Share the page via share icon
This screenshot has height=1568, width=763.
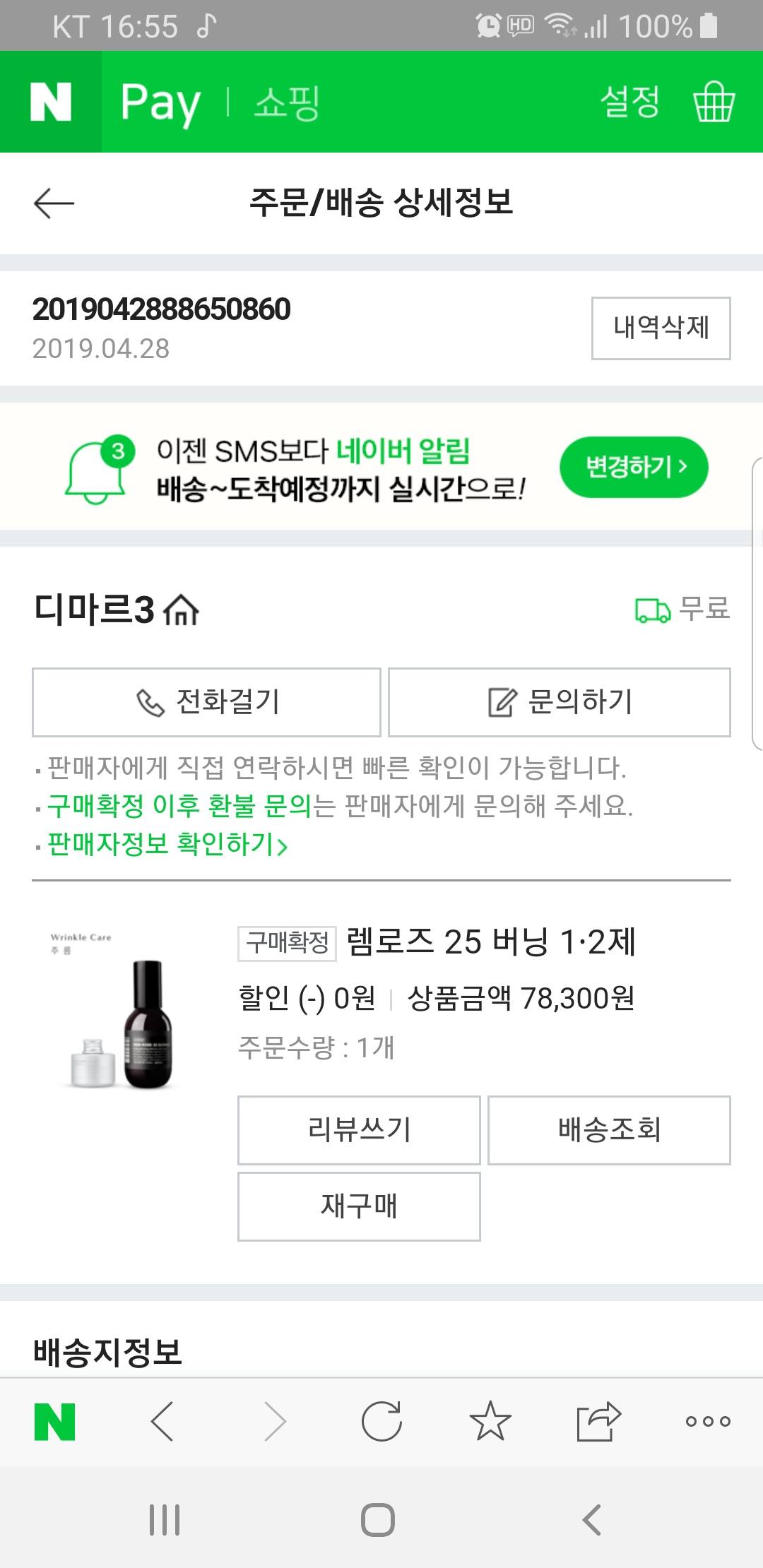(598, 1420)
